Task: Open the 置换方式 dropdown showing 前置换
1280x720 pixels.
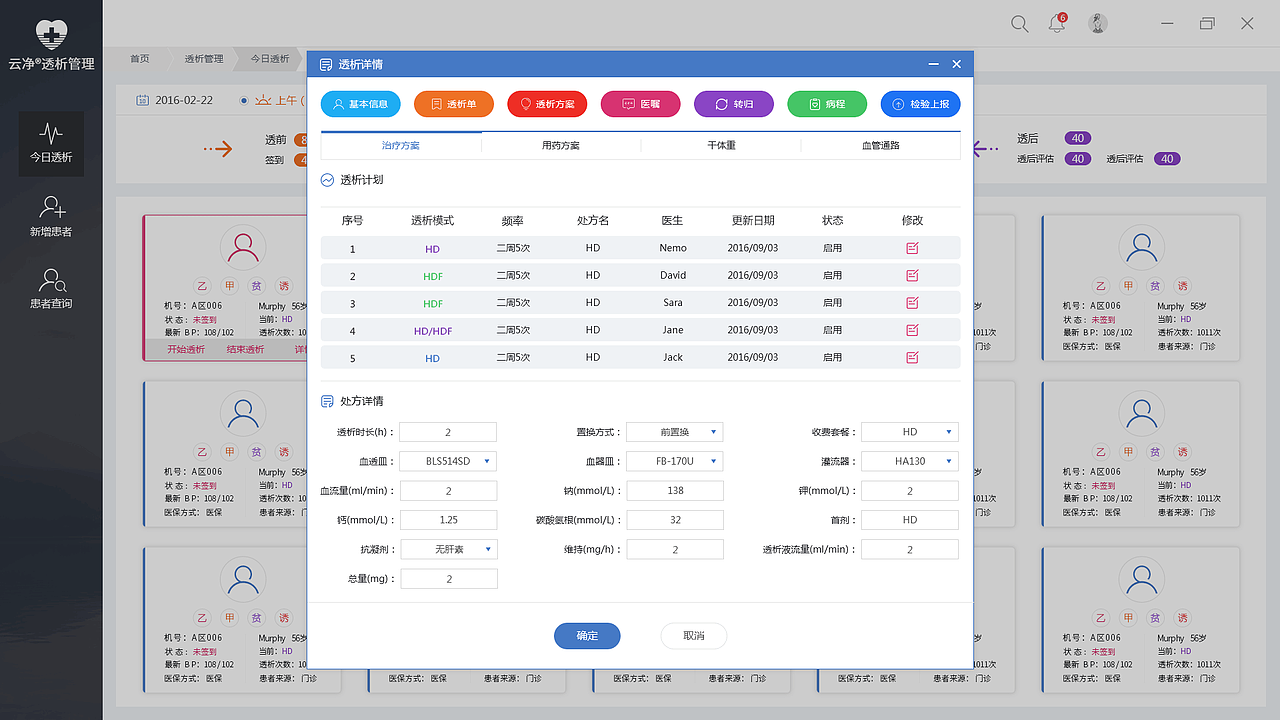Action: tap(675, 431)
